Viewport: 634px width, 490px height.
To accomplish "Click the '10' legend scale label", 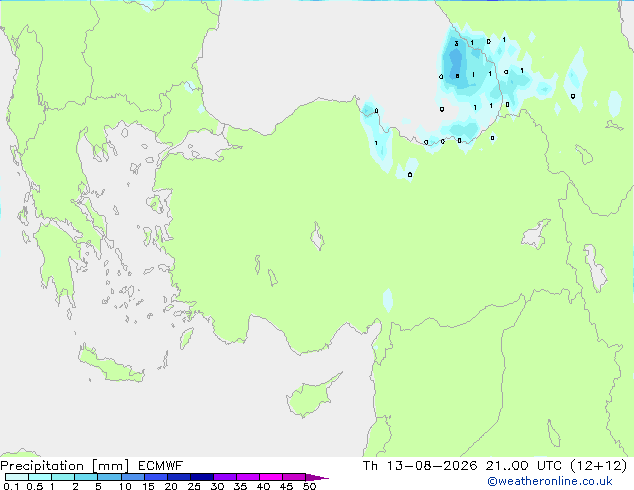I will [x=125, y=486].
